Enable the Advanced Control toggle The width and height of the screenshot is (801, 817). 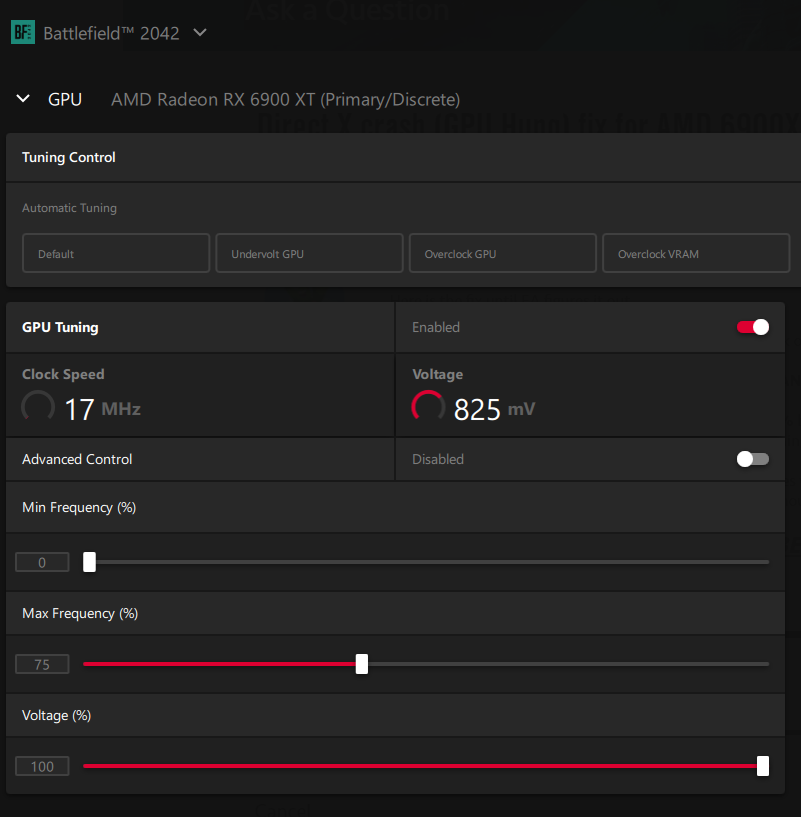[x=753, y=459]
